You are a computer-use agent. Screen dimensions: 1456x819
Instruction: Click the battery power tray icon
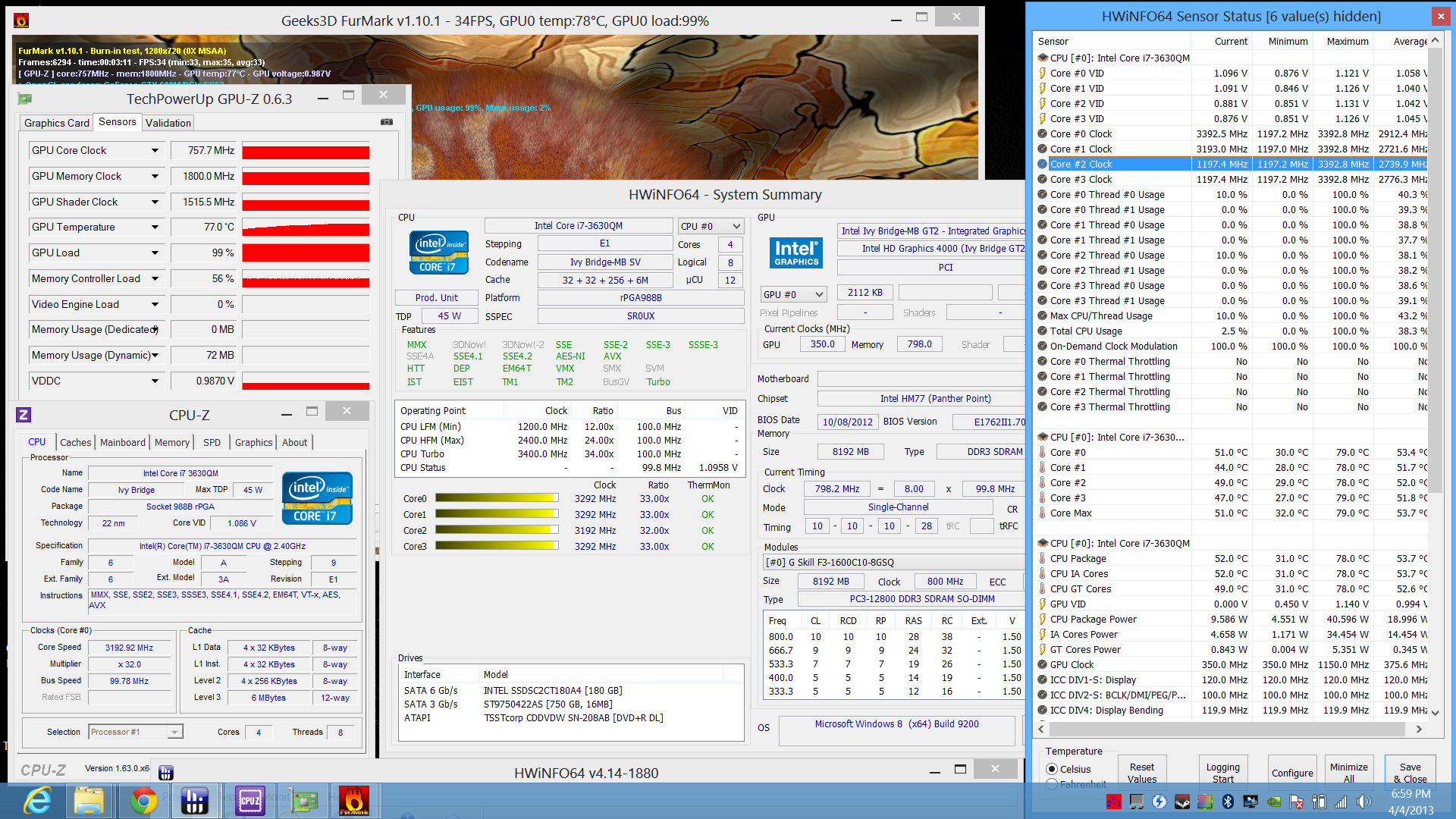(x=1319, y=802)
